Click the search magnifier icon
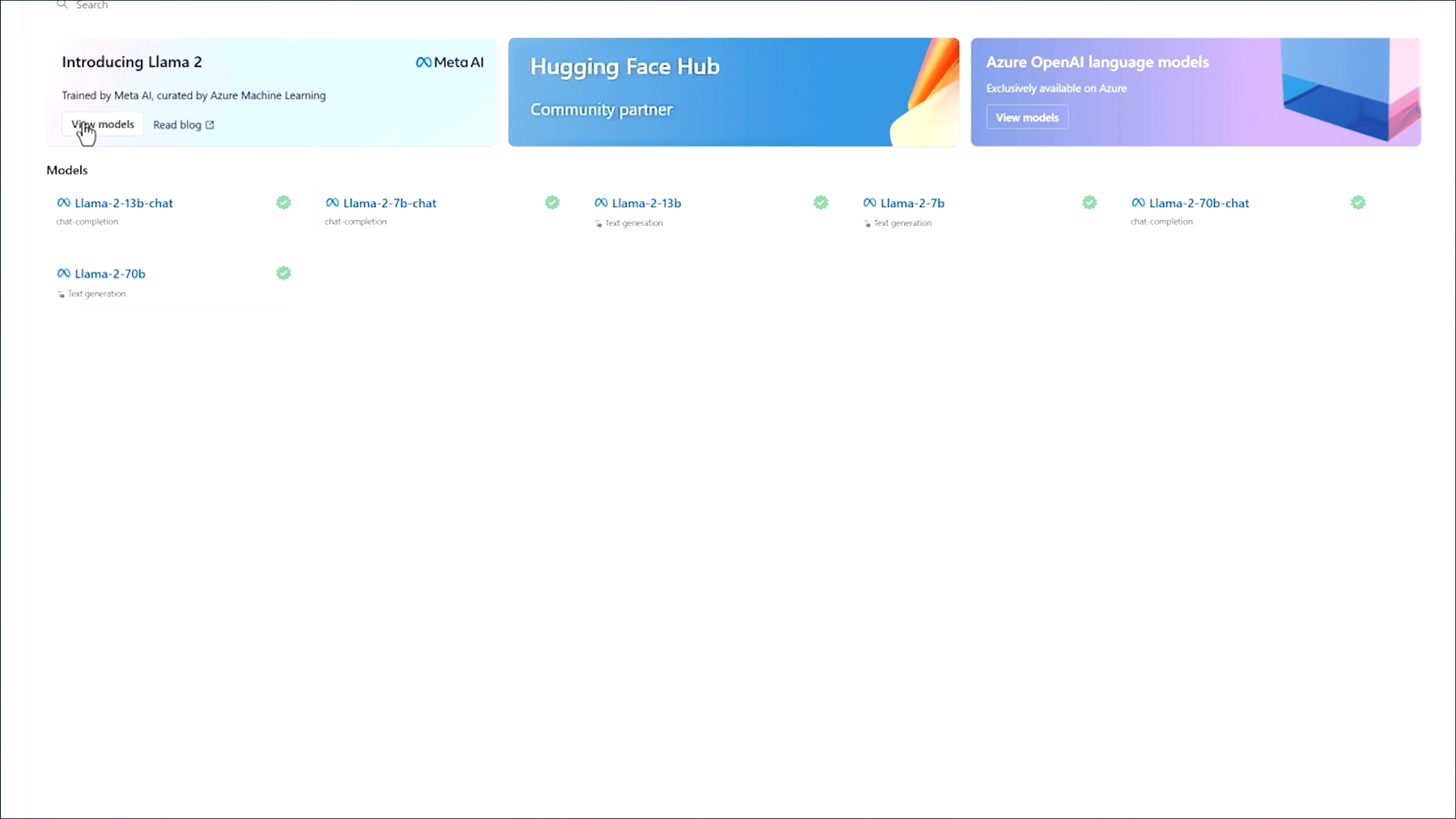Image resolution: width=1456 pixels, height=819 pixels. tap(62, 5)
